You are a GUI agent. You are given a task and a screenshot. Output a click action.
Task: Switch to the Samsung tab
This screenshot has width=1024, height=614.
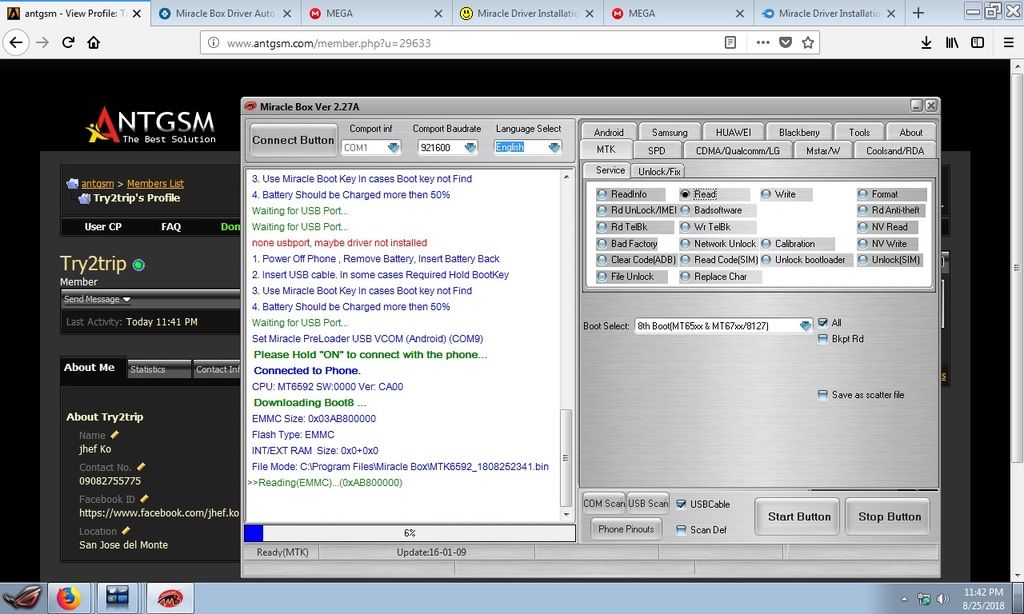669,132
